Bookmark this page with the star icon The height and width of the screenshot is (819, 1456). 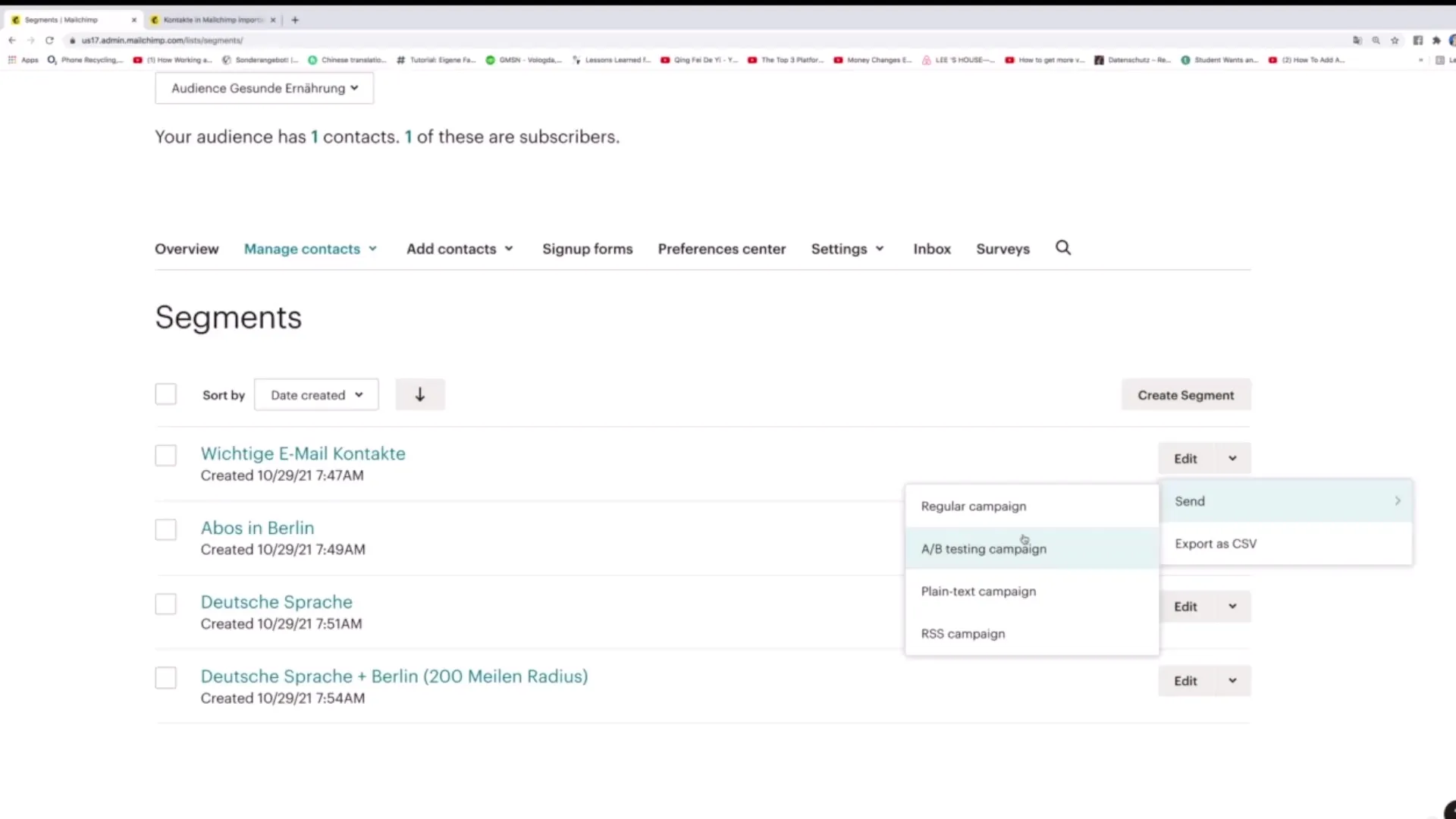pyautogui.click(x=1395, y=40)
